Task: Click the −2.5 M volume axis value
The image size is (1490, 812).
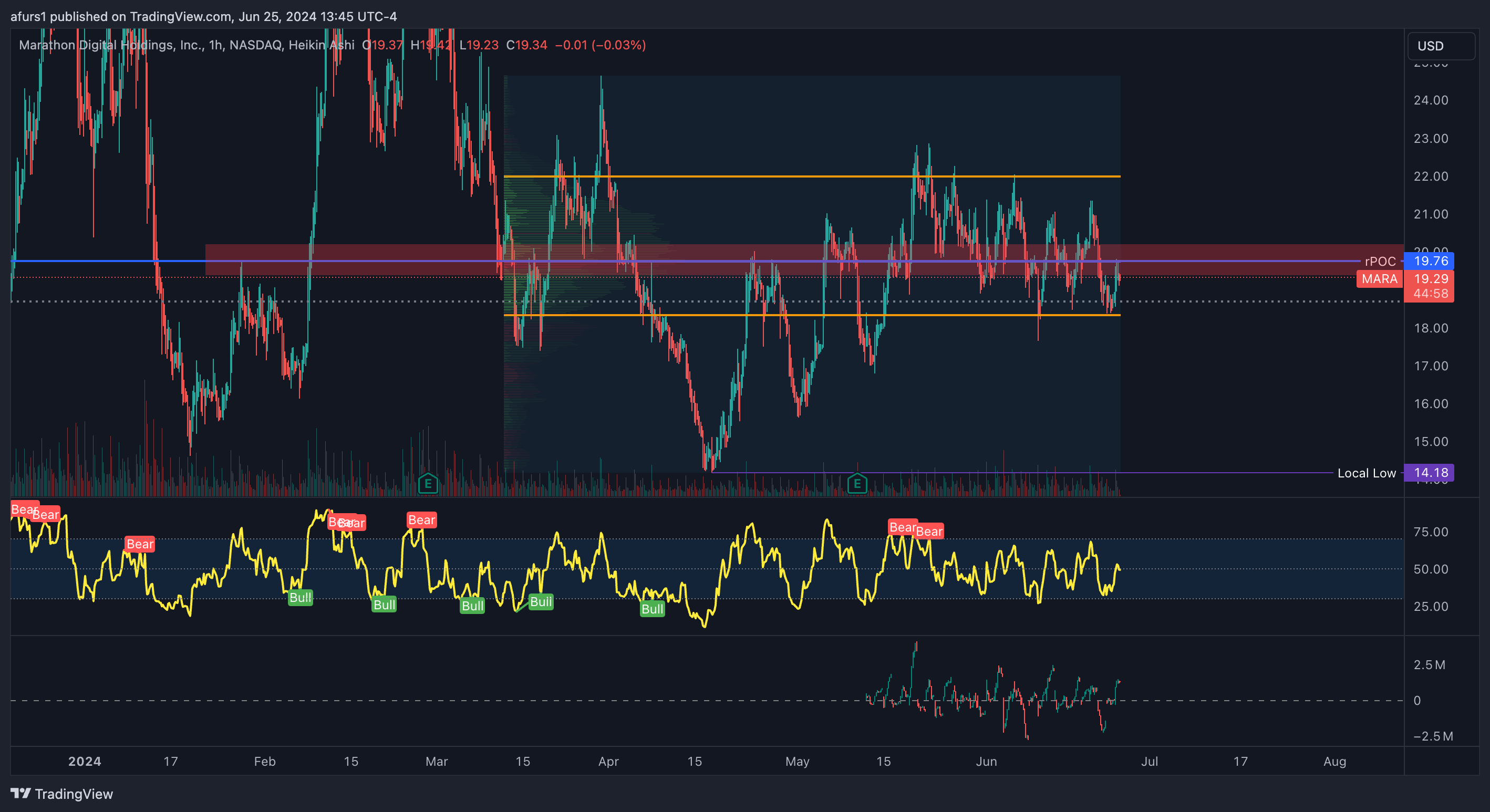Action: click(1433, 736)
